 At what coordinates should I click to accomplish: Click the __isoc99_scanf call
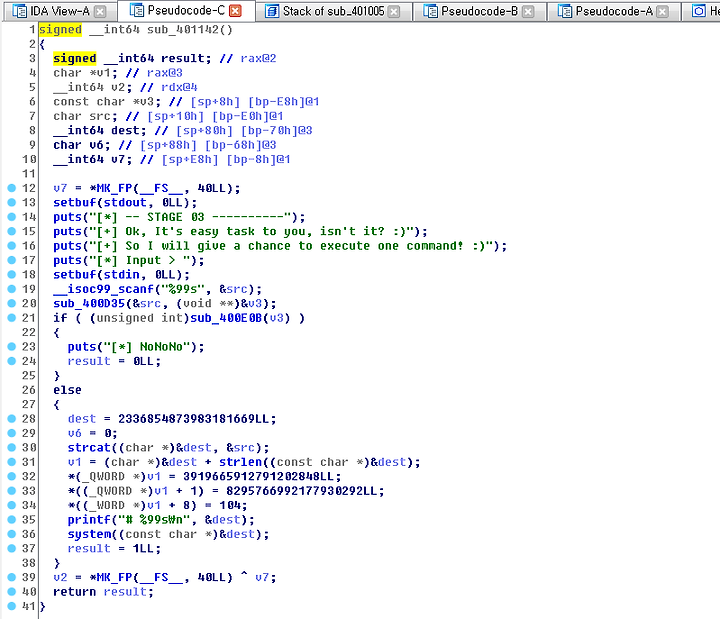[x=103, y=289]
